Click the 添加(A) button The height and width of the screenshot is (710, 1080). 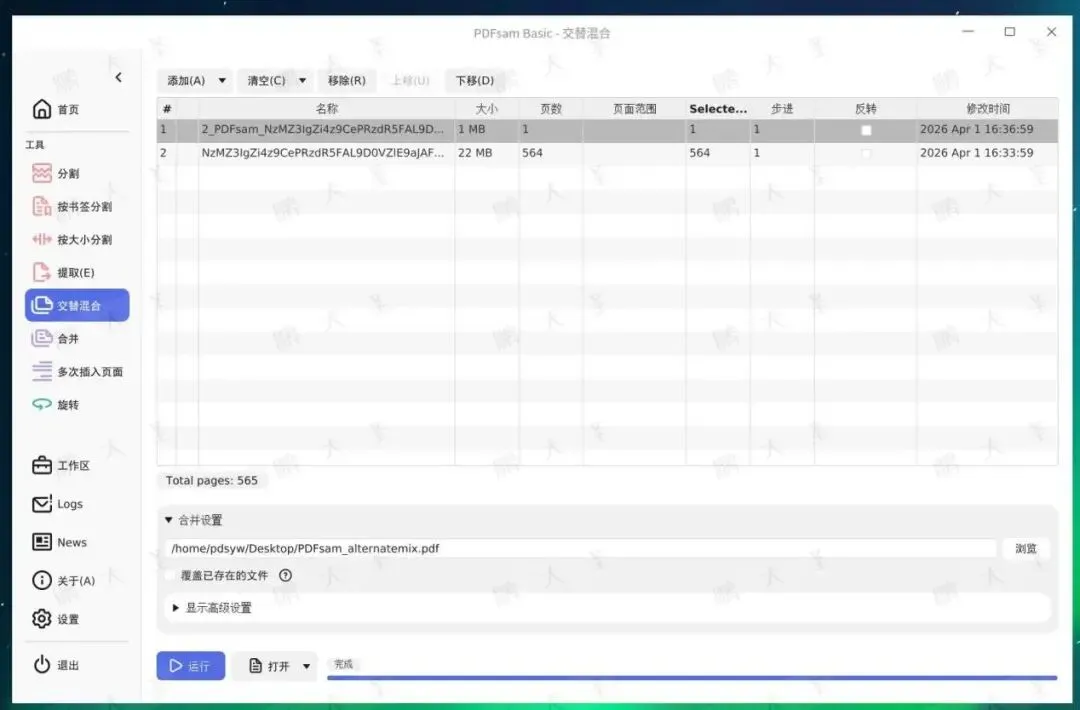186,81
